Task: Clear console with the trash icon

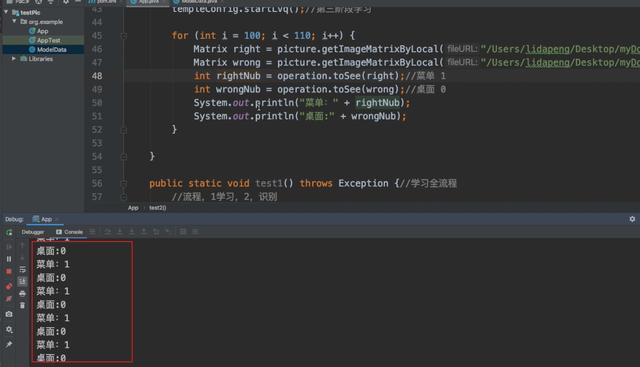Action: click(22, 305)
